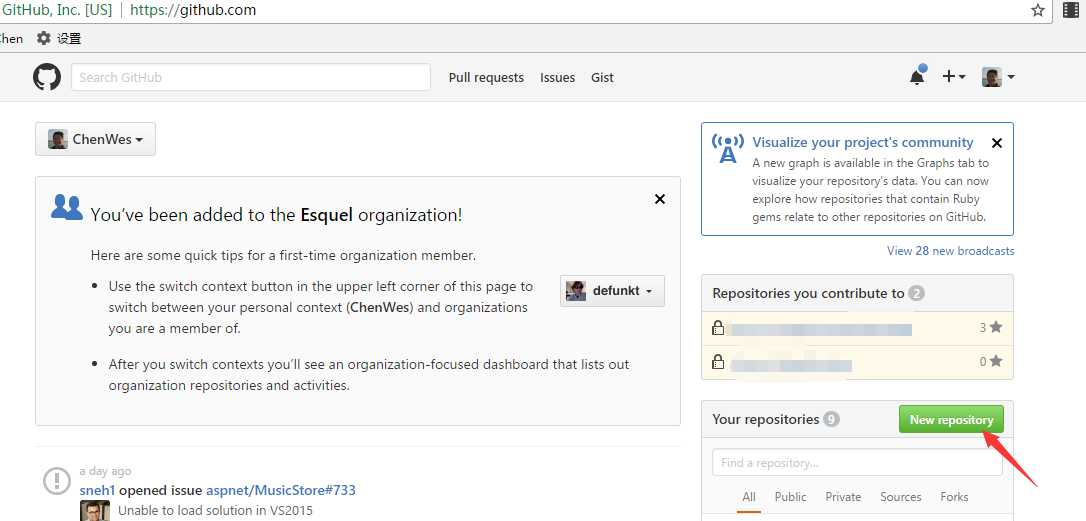Focus the Search GitHub field
The width and height of the screenshot is (1086, 521).
[x=251, y=77]
